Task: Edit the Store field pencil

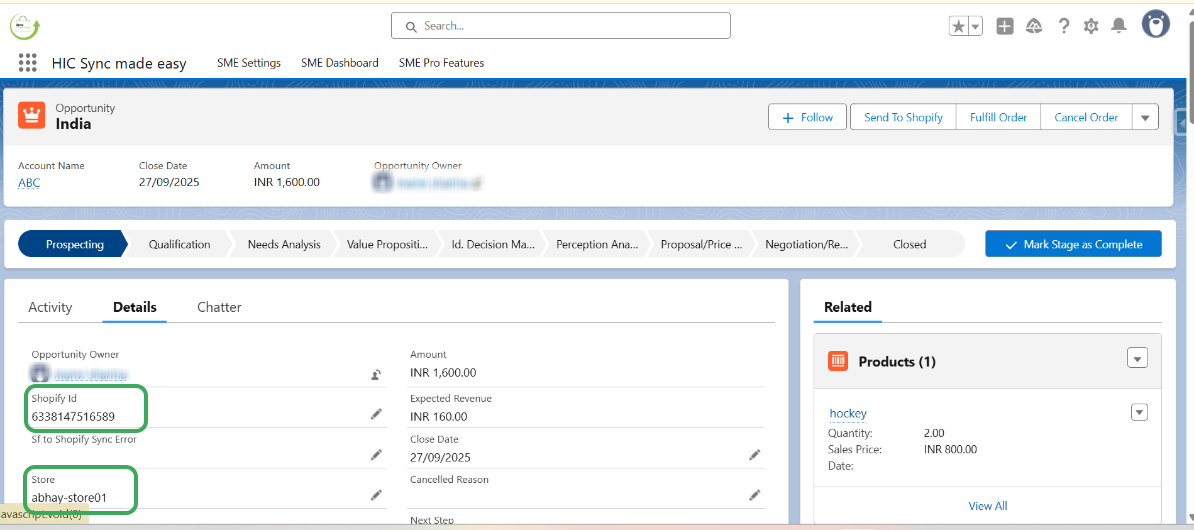Action: [376, 495]
